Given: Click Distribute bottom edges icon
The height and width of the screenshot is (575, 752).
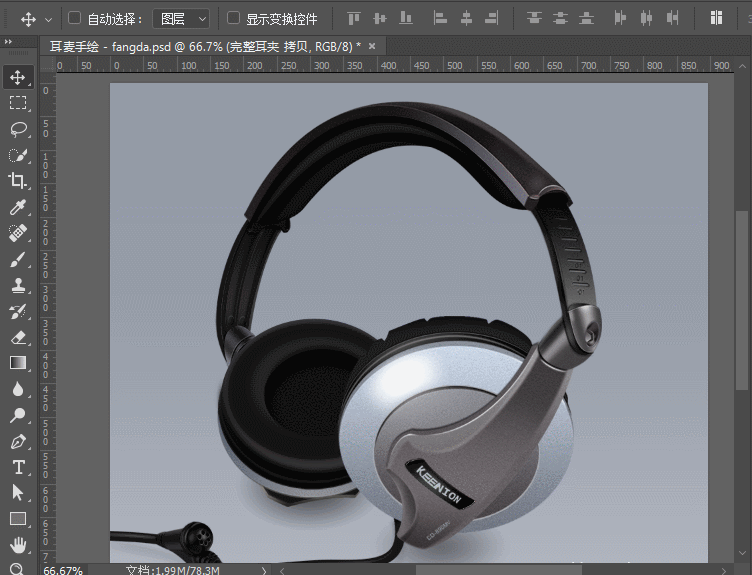Looking at the screenshot, I should [586, 19].
